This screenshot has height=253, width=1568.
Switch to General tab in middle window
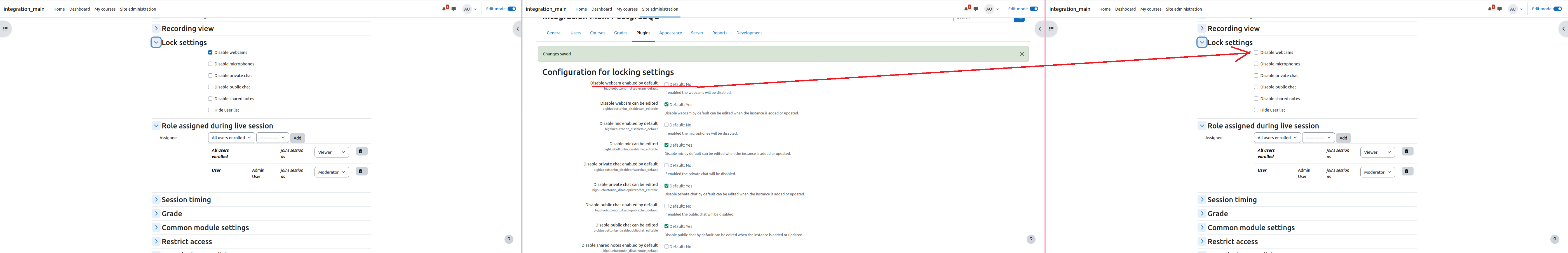point(554,33)
